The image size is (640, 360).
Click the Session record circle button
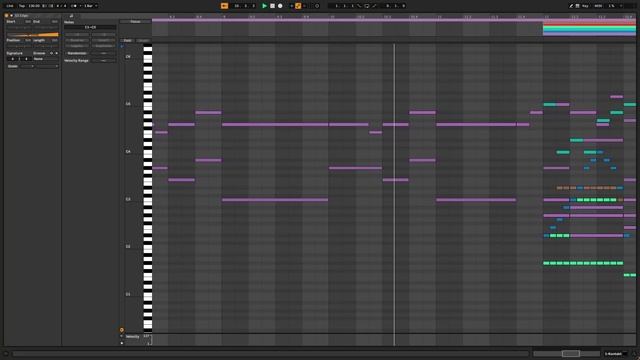click(317, 6)
